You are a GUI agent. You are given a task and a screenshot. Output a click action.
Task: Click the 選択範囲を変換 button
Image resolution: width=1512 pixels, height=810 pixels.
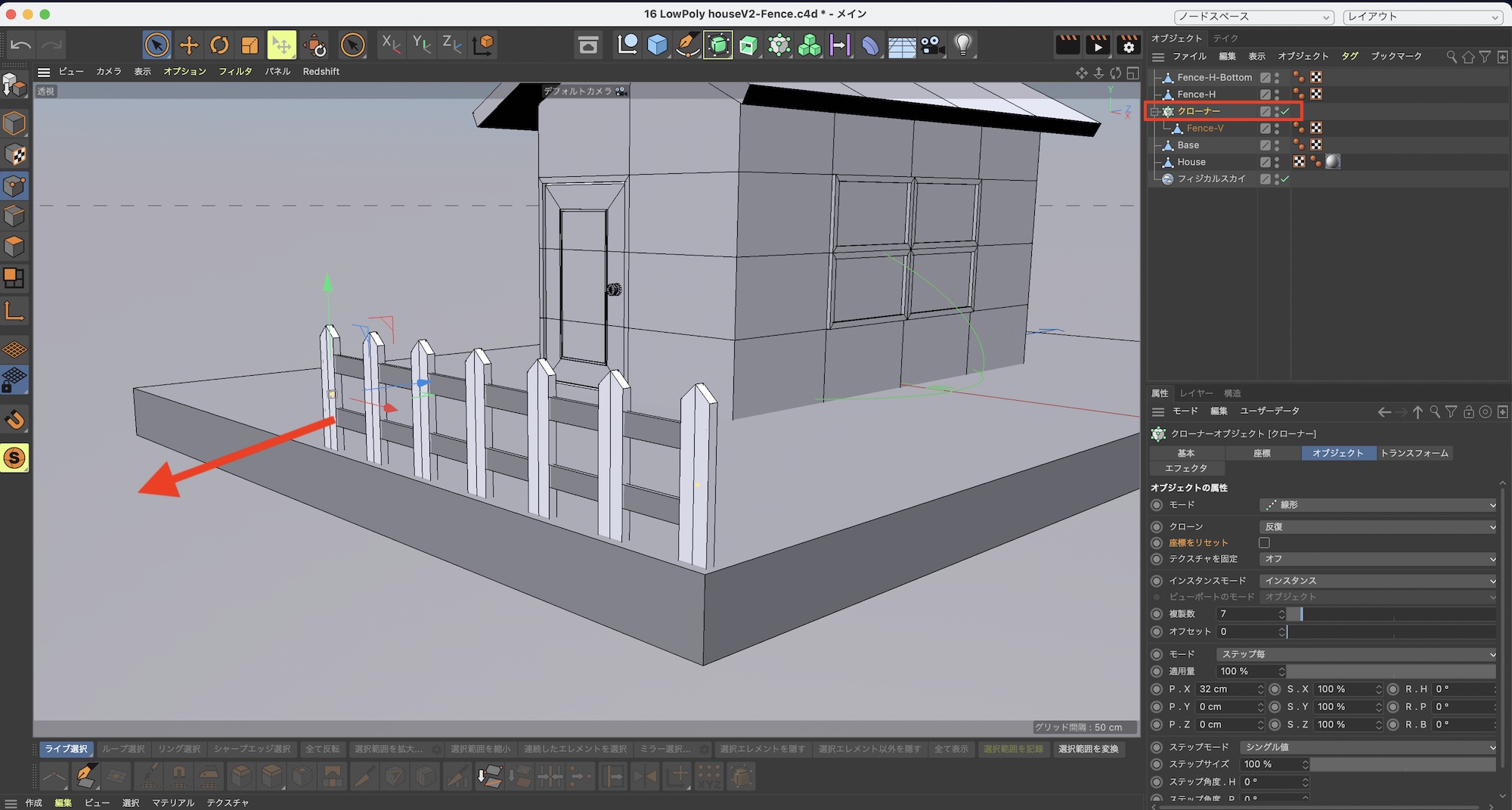[1088, 749]
